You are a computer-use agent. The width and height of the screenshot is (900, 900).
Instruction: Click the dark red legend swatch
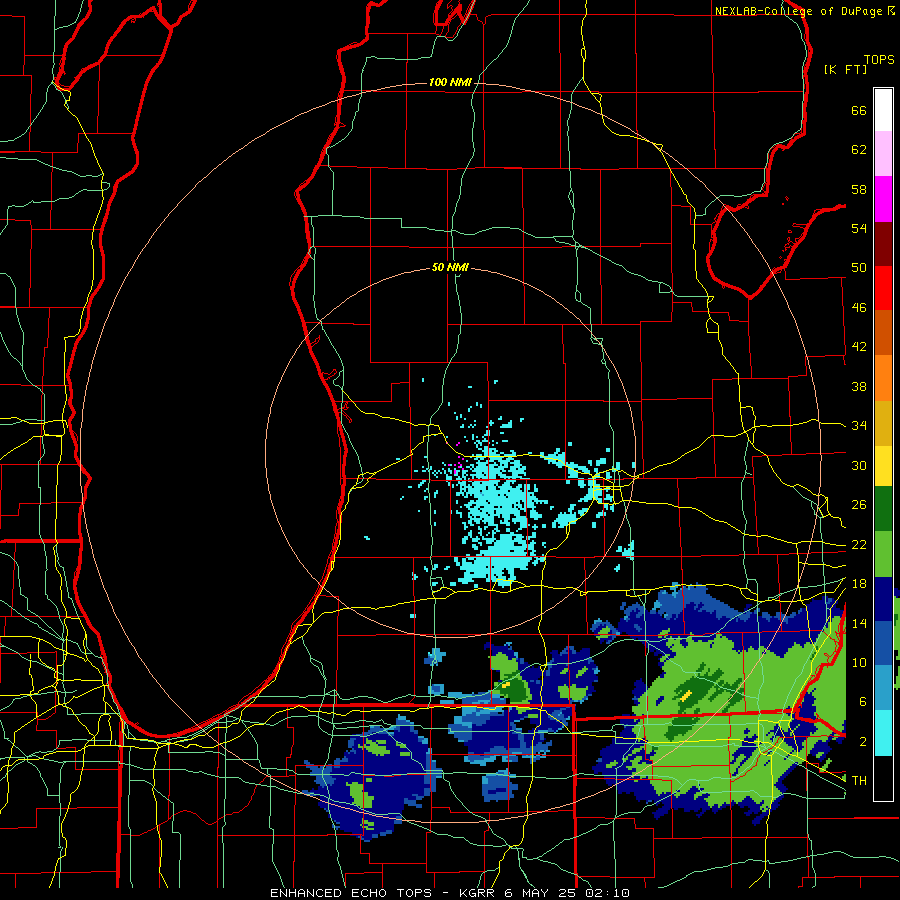pos(883,243)
